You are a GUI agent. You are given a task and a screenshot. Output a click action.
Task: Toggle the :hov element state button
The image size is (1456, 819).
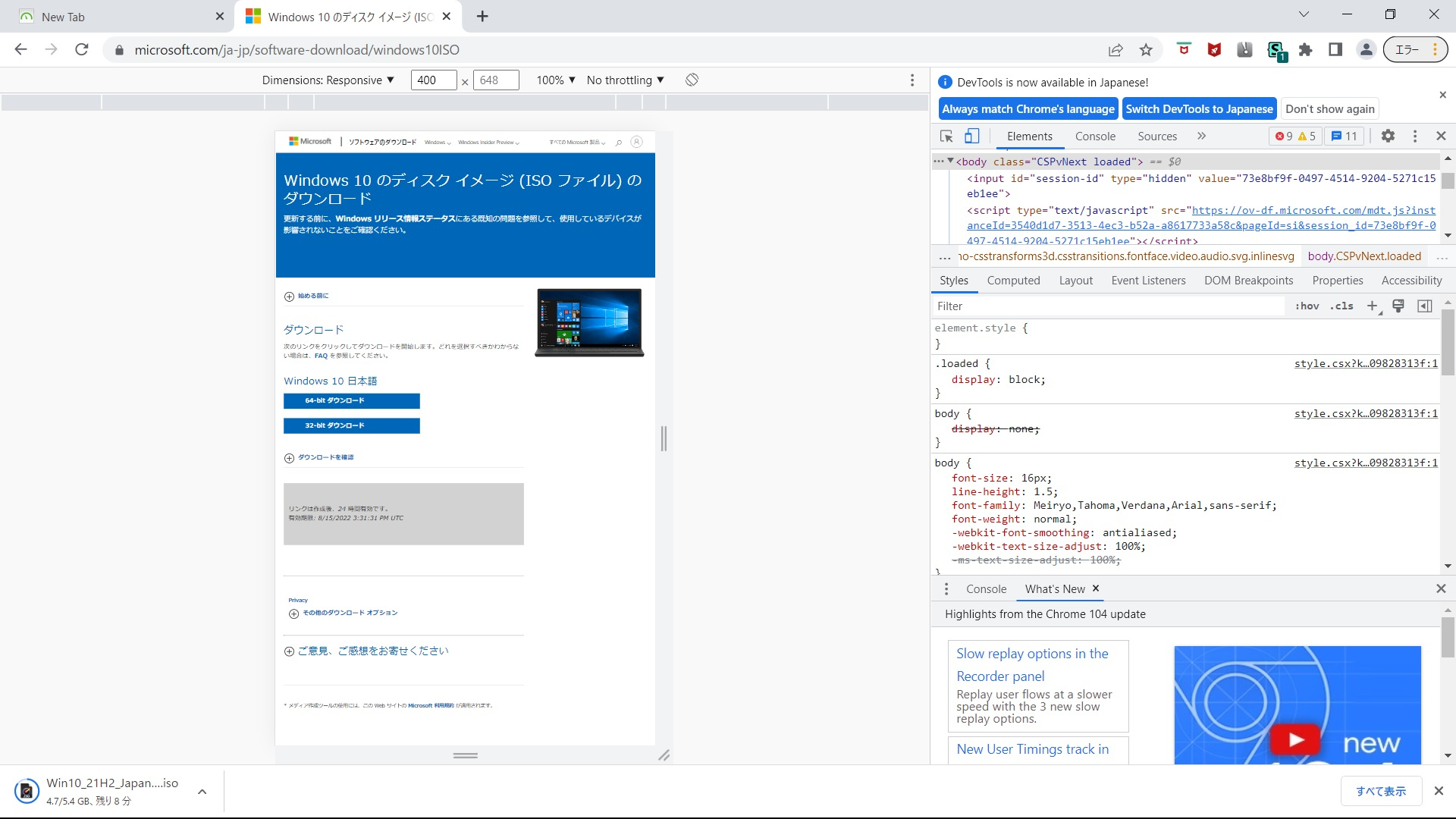(1307, 306)
